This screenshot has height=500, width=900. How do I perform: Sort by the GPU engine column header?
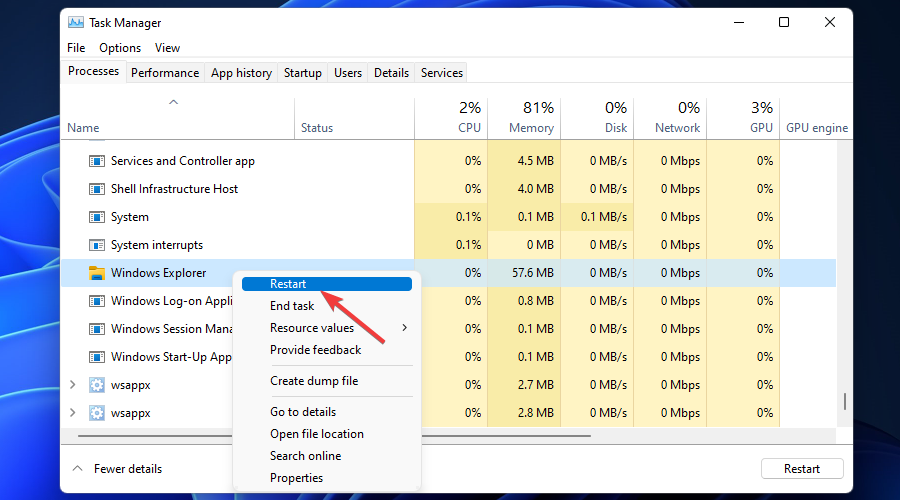pyautogui.click(x=816, y=119)
